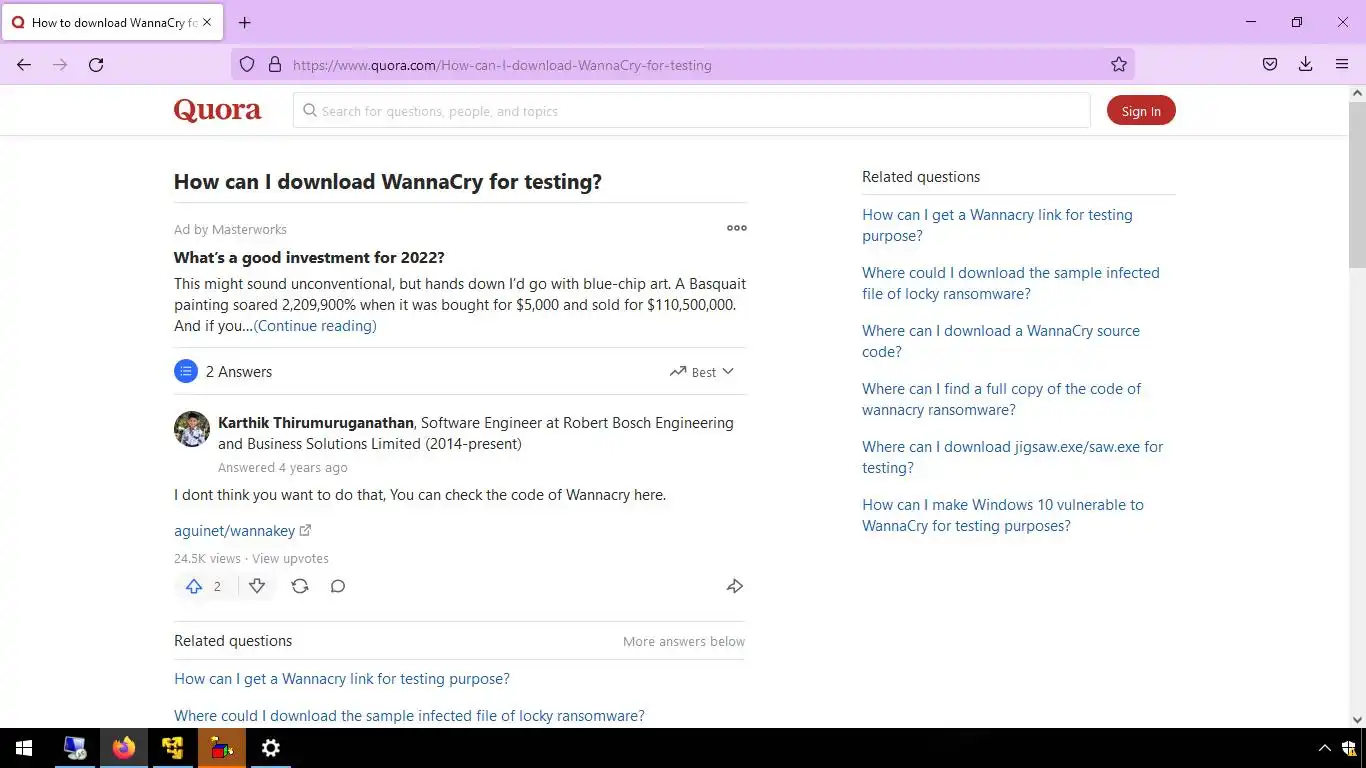Screen dimensions: 1366x768
Task: Click the Sign In button
Action: point(1141,111)
